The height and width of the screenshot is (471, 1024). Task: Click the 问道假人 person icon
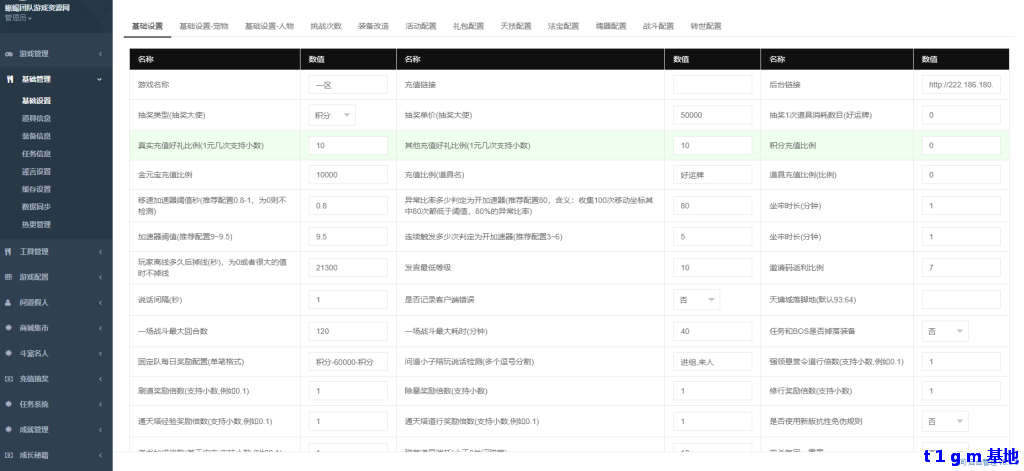(x=9, y=301)
